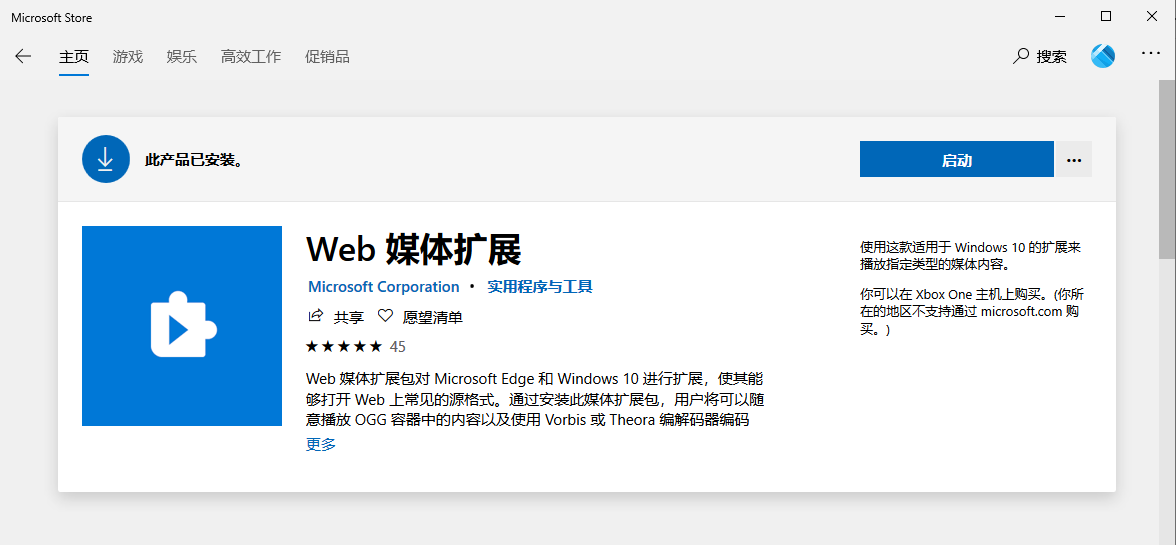Viewport: 1176px width, 545px height.
Task: Open more options next to 启动 button
Action: pyautogui.click(x=1074, y=160)
